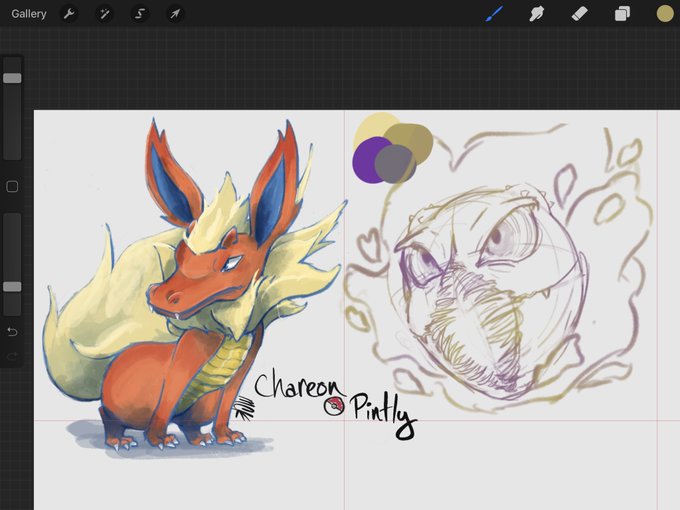Open the Layers panel
680x510 pixels.
[x=622, y=14]
